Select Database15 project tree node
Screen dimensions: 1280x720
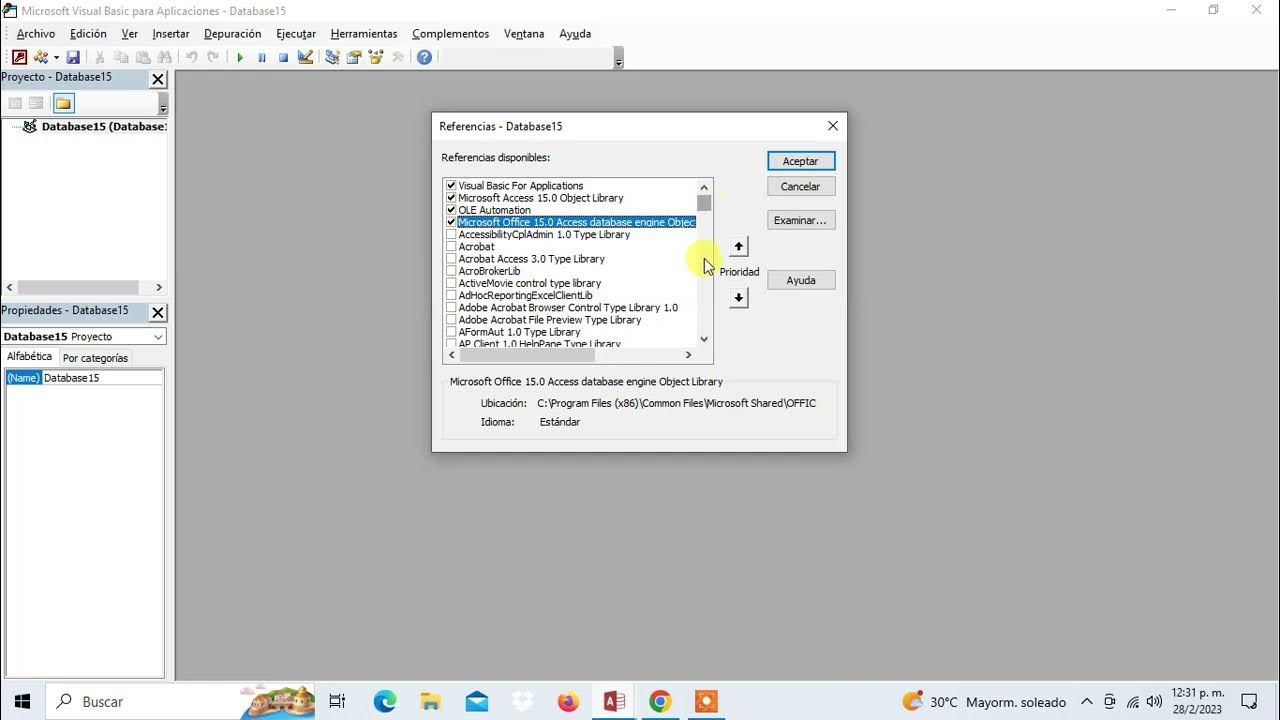click(x=103, y=127)
